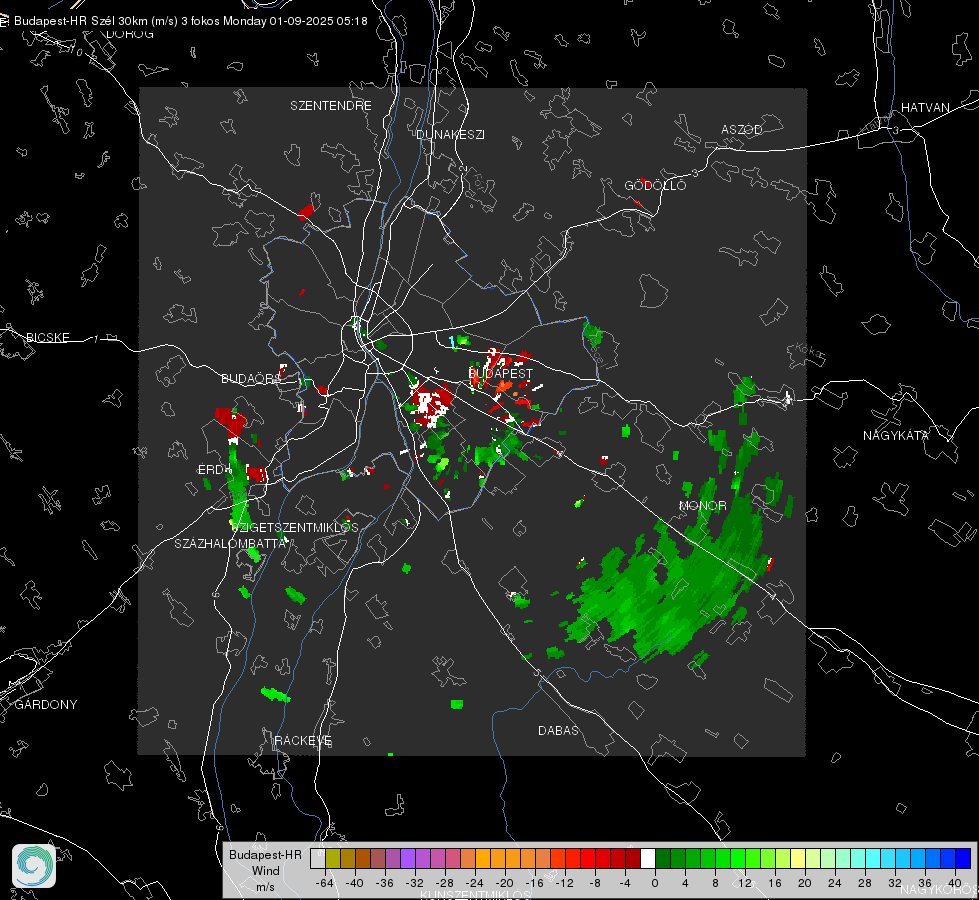The image size is (979, 900).
Task: Click the MONOR city label
Action: click(702, 506)
